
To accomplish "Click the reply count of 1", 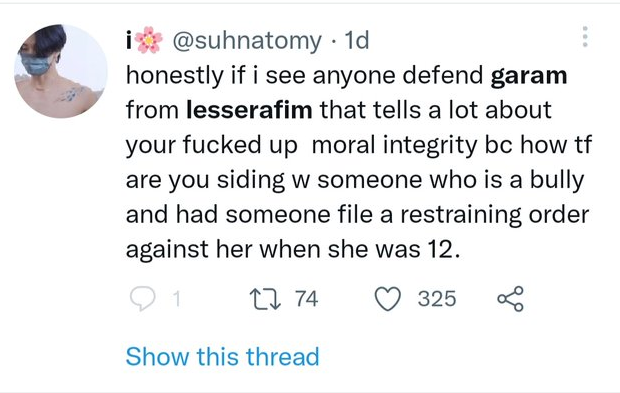I will (177, 299).
